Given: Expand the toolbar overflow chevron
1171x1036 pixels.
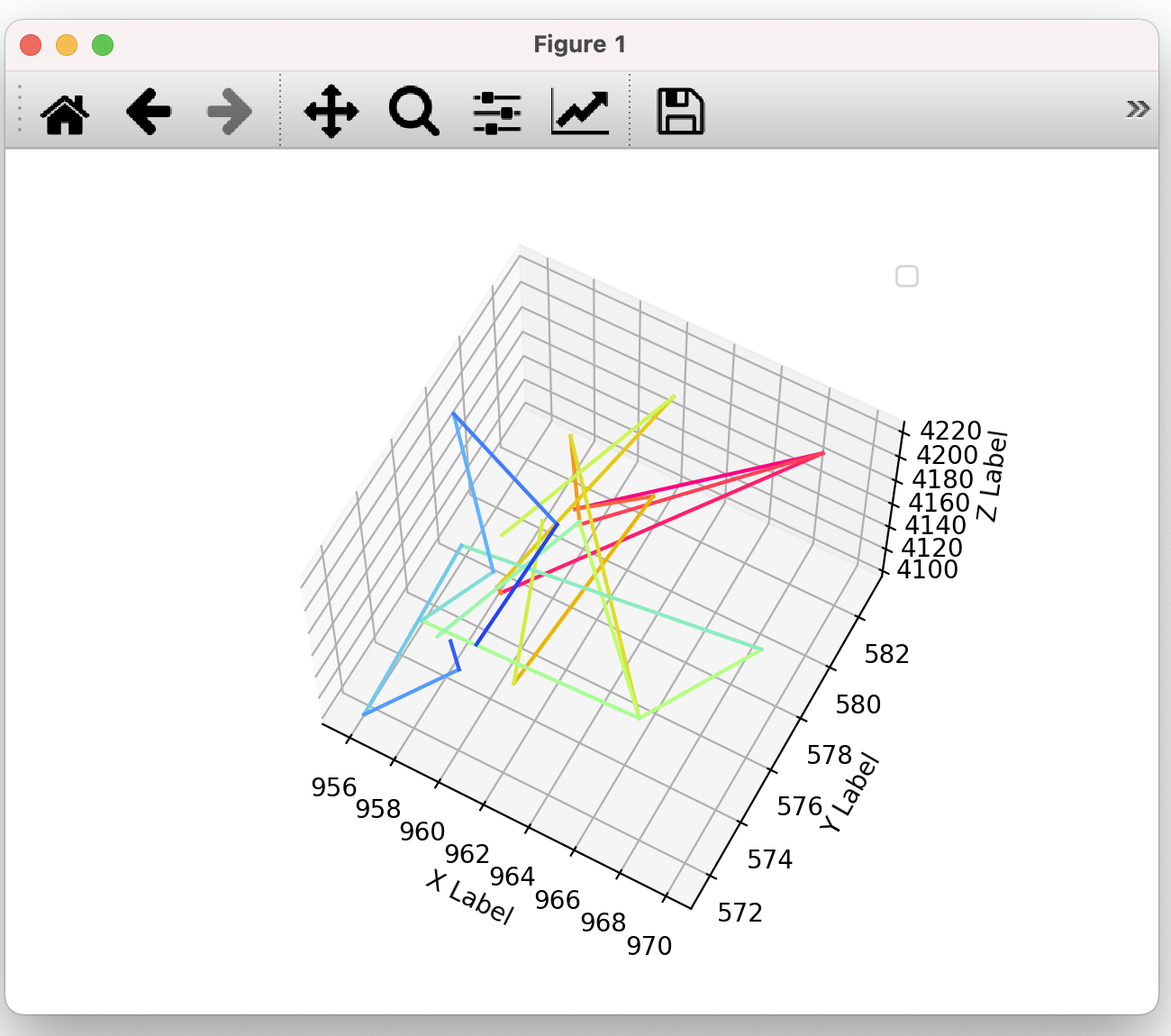Looking at the screenshot, I should click(1138, 109).
